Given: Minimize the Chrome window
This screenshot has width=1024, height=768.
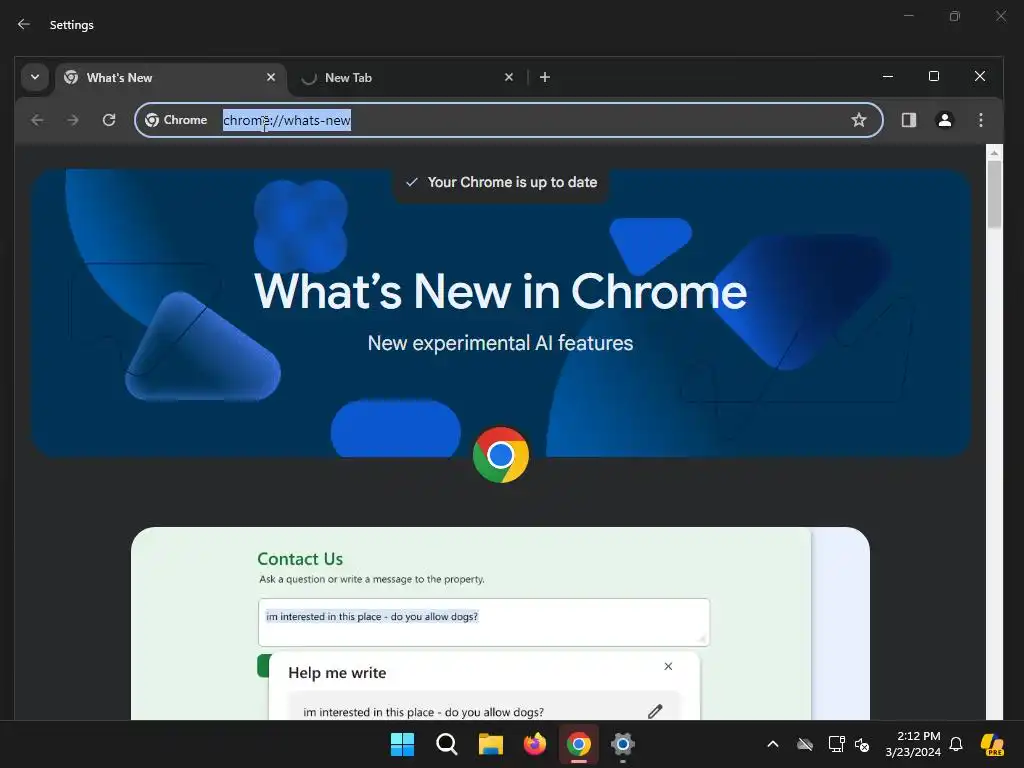Looking at the screenshot, I should (888, 76).
